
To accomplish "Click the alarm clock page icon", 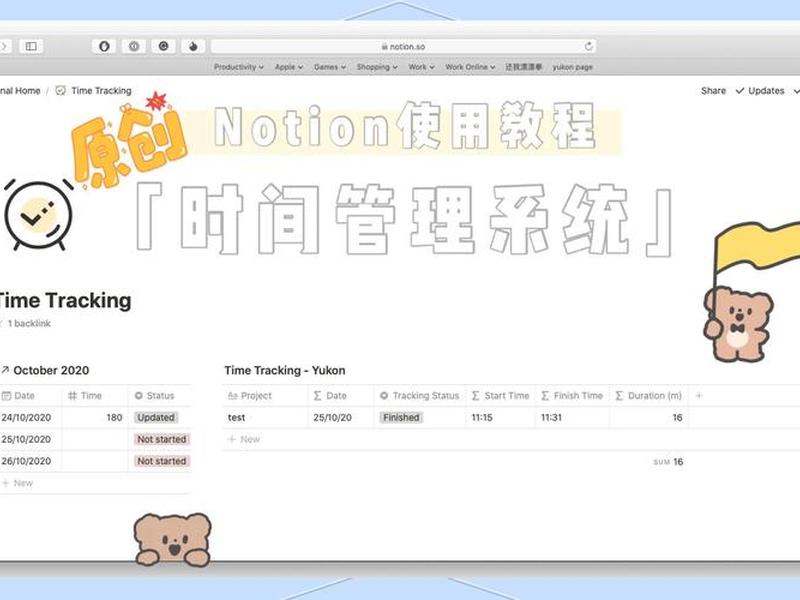I will click(x=38, y=215).
